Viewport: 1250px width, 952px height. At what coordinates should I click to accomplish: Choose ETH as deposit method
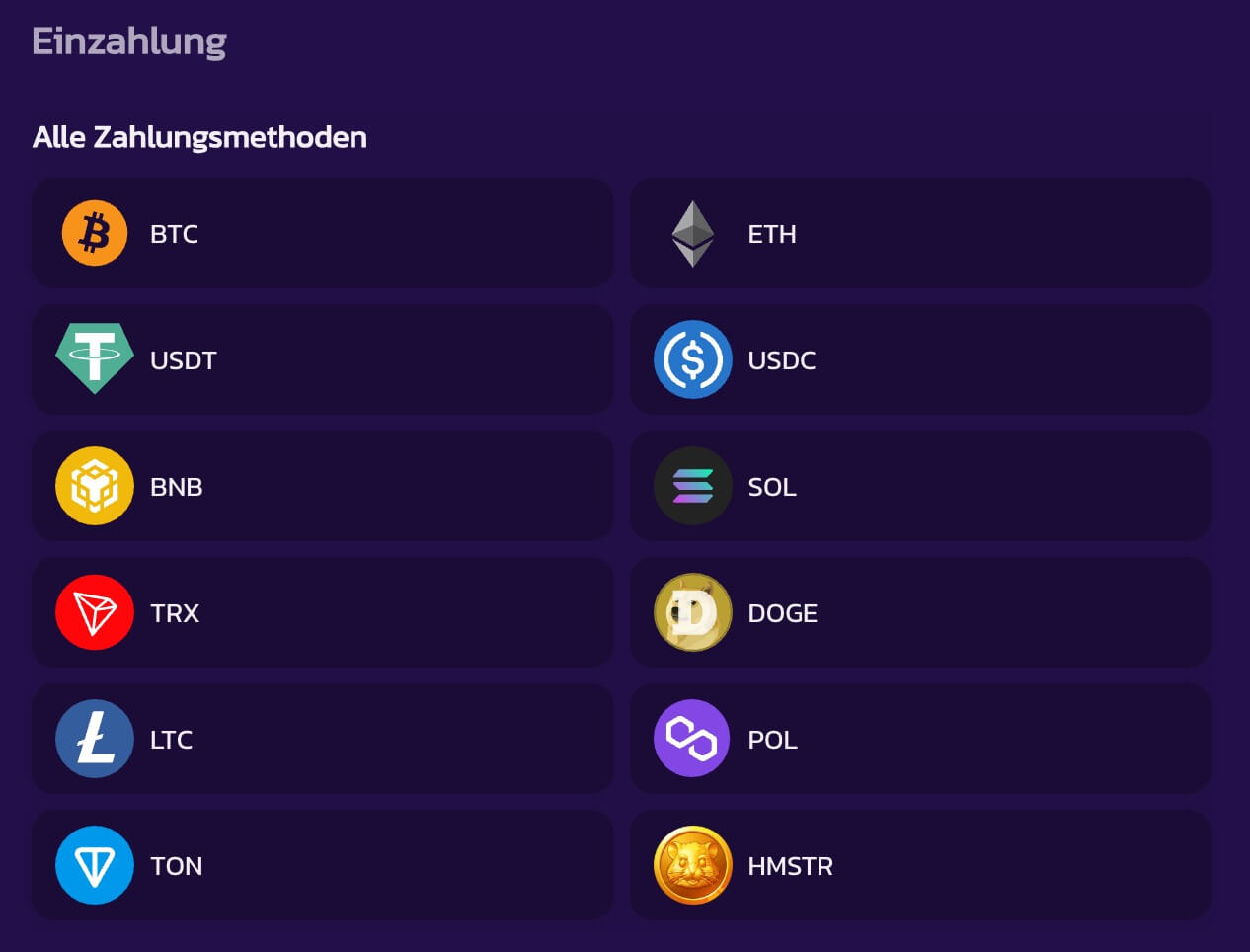(x=920, y=233)
